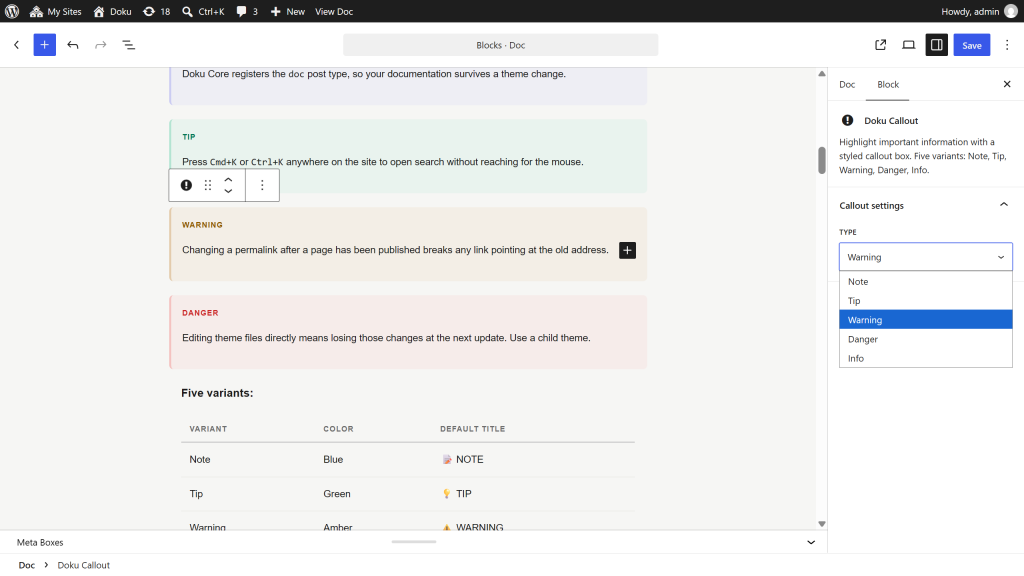Toggle the block inserter plus button
The image size is (1024, 576).
(x=44, y=45)
